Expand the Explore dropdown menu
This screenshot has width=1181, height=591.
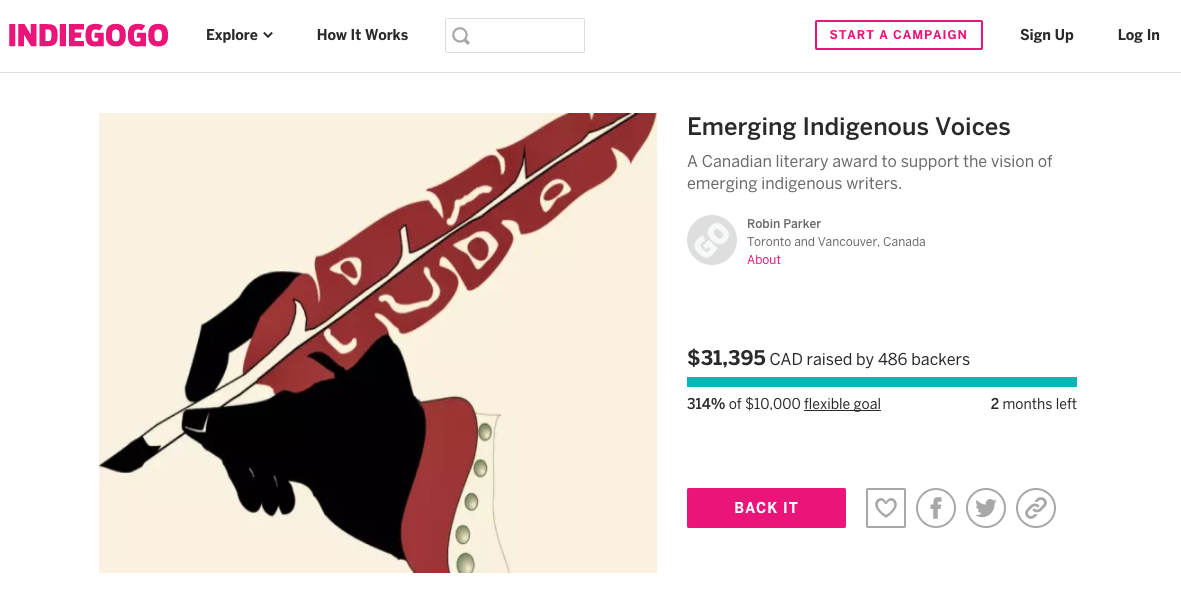240,35
